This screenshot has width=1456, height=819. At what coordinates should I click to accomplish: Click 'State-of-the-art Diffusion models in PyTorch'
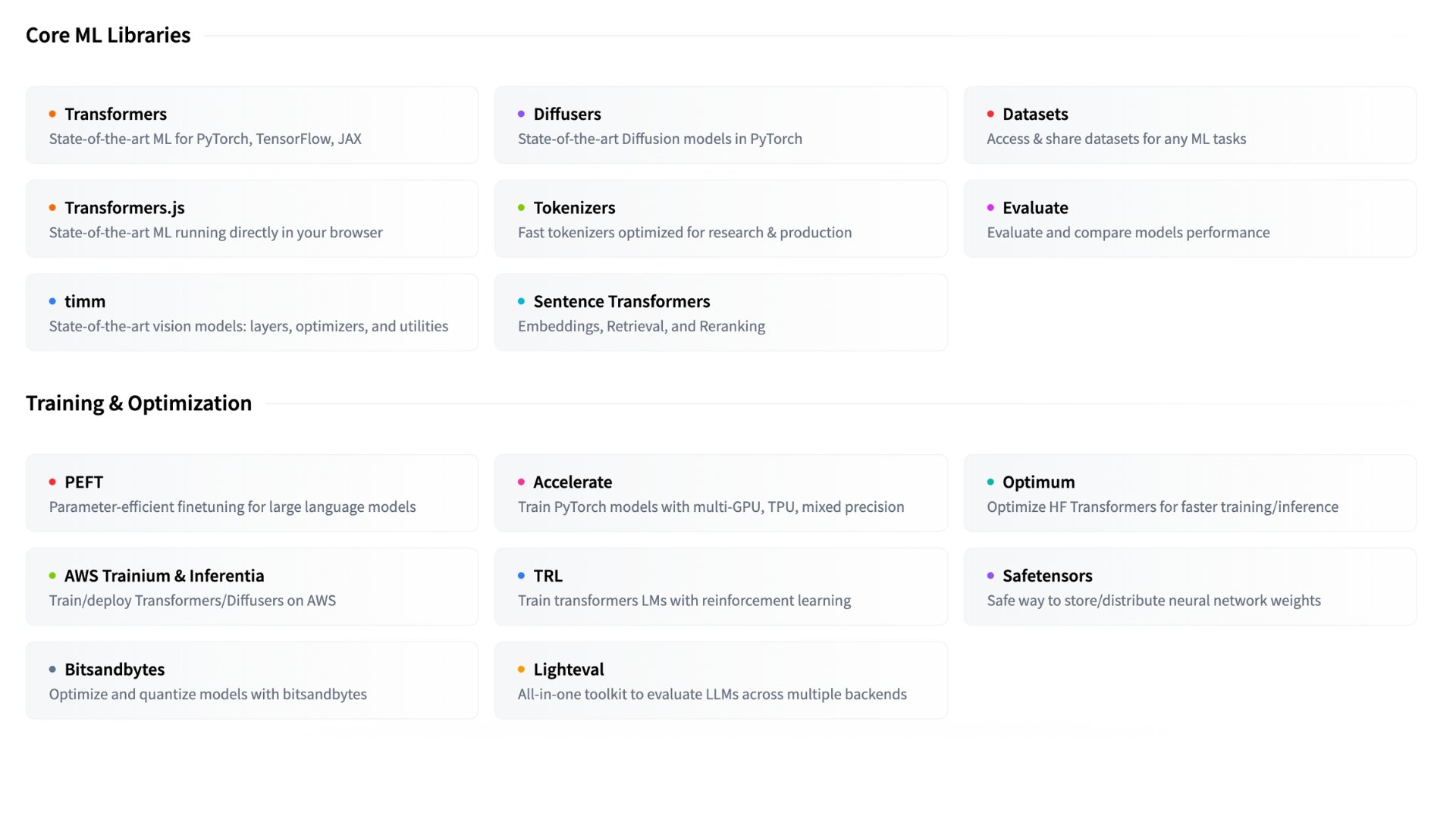660,139
